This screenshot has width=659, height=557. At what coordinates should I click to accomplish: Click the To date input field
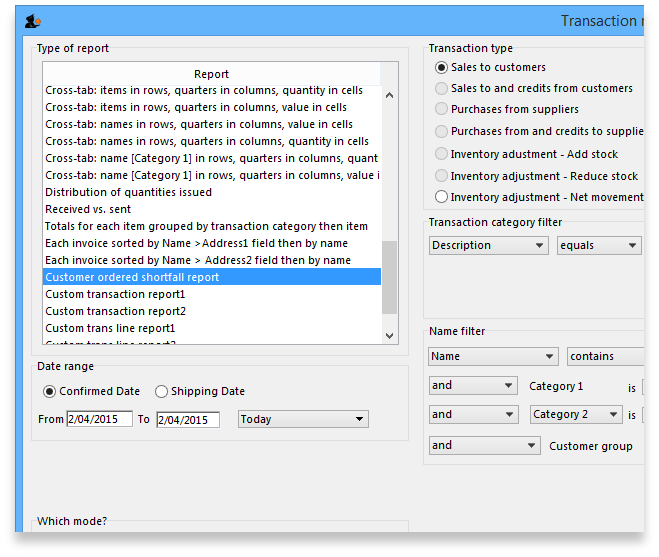coord(187,419)
